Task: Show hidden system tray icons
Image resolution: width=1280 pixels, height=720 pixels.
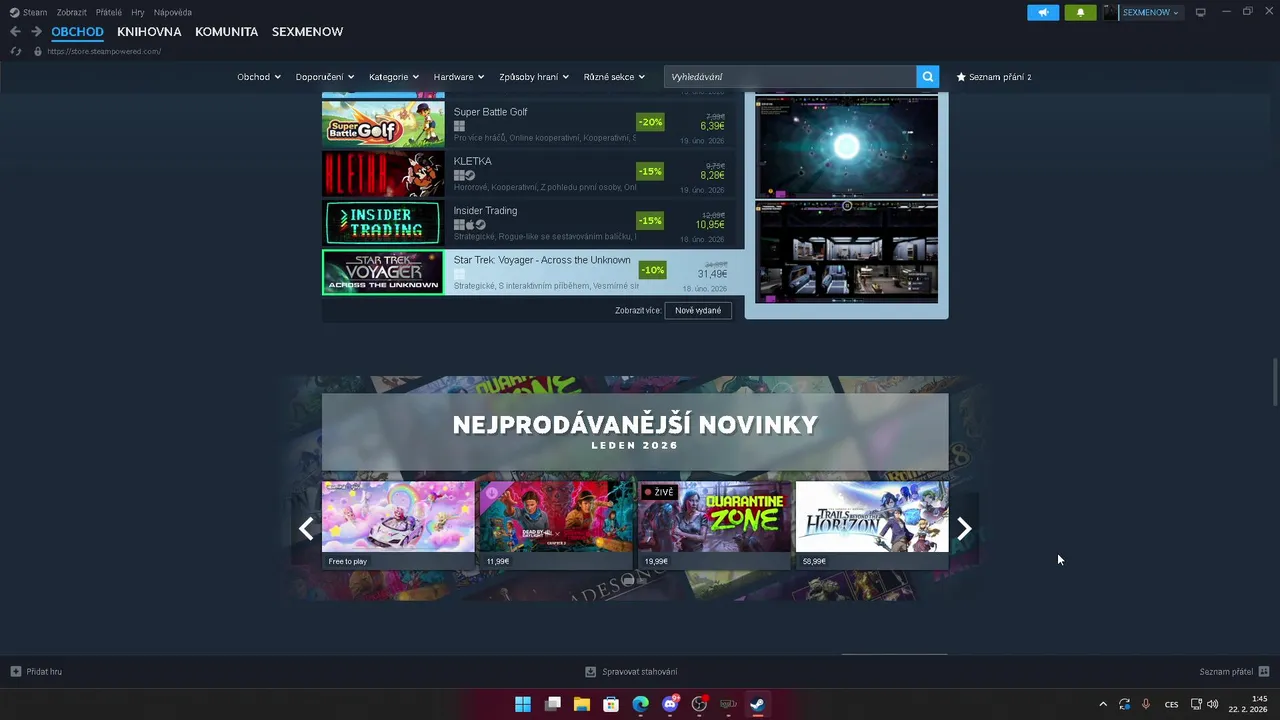Action: coord(1103,704)
